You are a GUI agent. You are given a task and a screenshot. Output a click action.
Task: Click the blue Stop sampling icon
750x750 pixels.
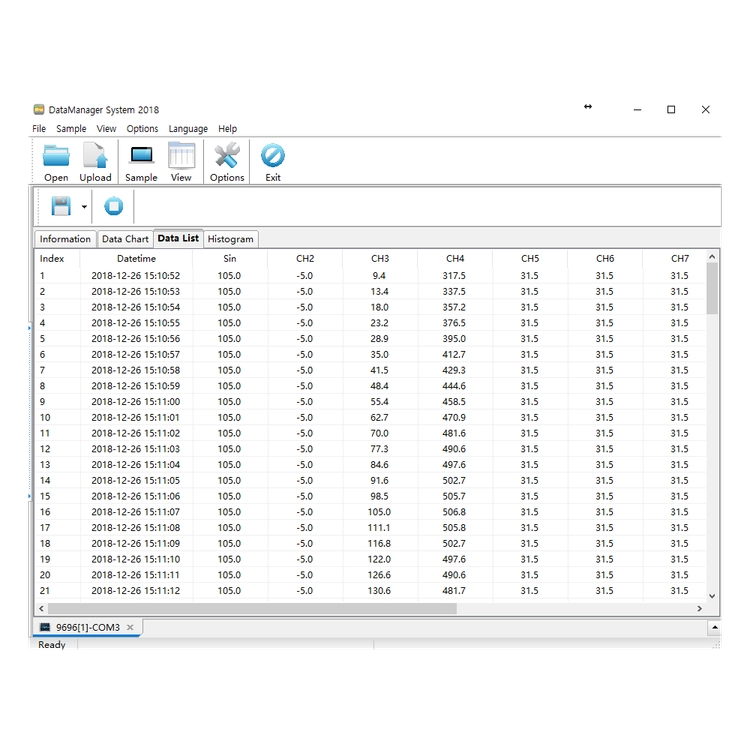point(113,206)
